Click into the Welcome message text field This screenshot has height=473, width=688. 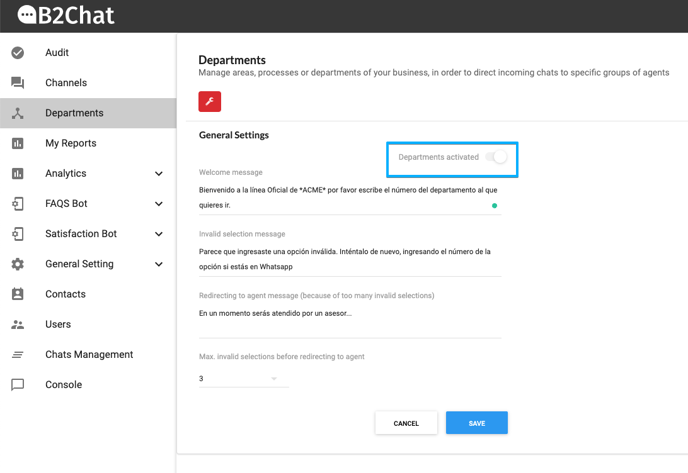pos(350,197)
